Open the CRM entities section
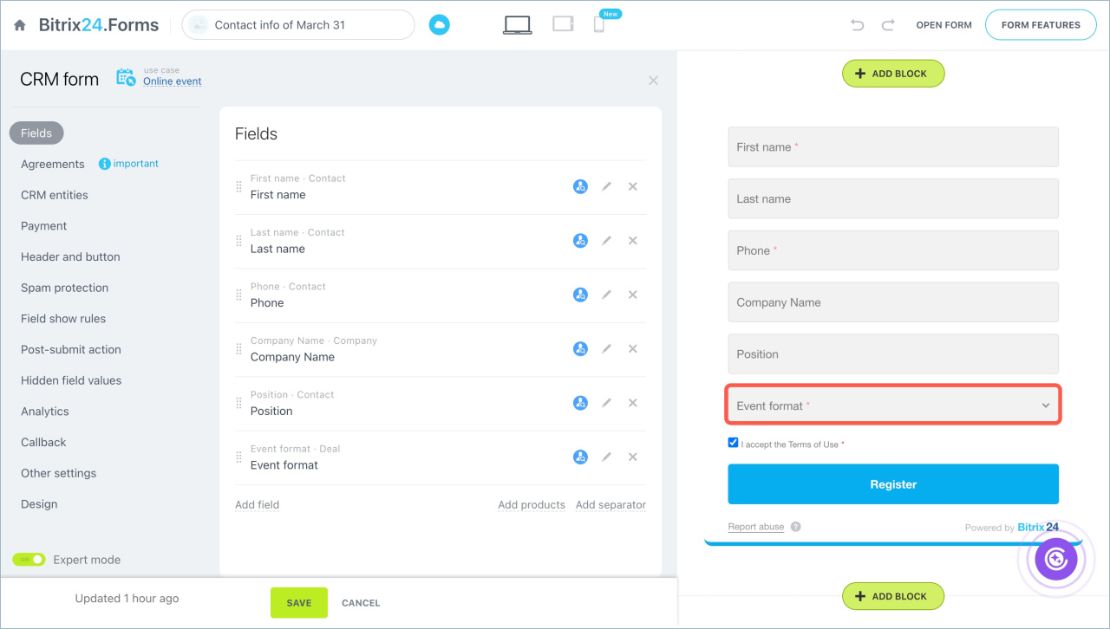 click(55, 195)
